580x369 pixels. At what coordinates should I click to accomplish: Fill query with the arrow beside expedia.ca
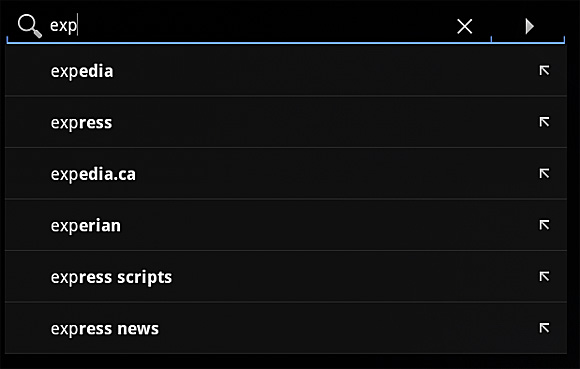544,173
